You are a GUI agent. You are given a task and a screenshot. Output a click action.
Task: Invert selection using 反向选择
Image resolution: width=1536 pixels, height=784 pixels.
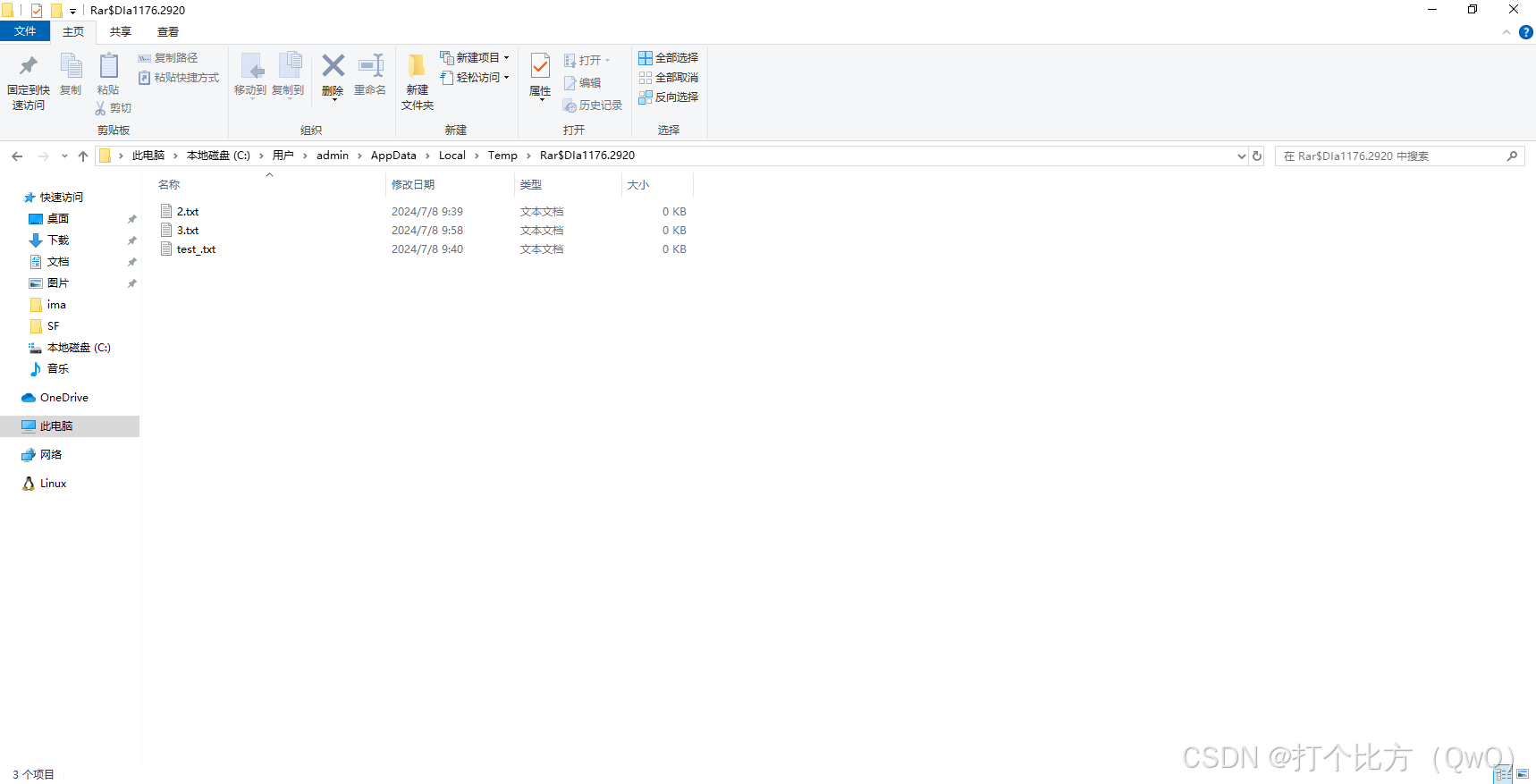click(x=668, y=97)
